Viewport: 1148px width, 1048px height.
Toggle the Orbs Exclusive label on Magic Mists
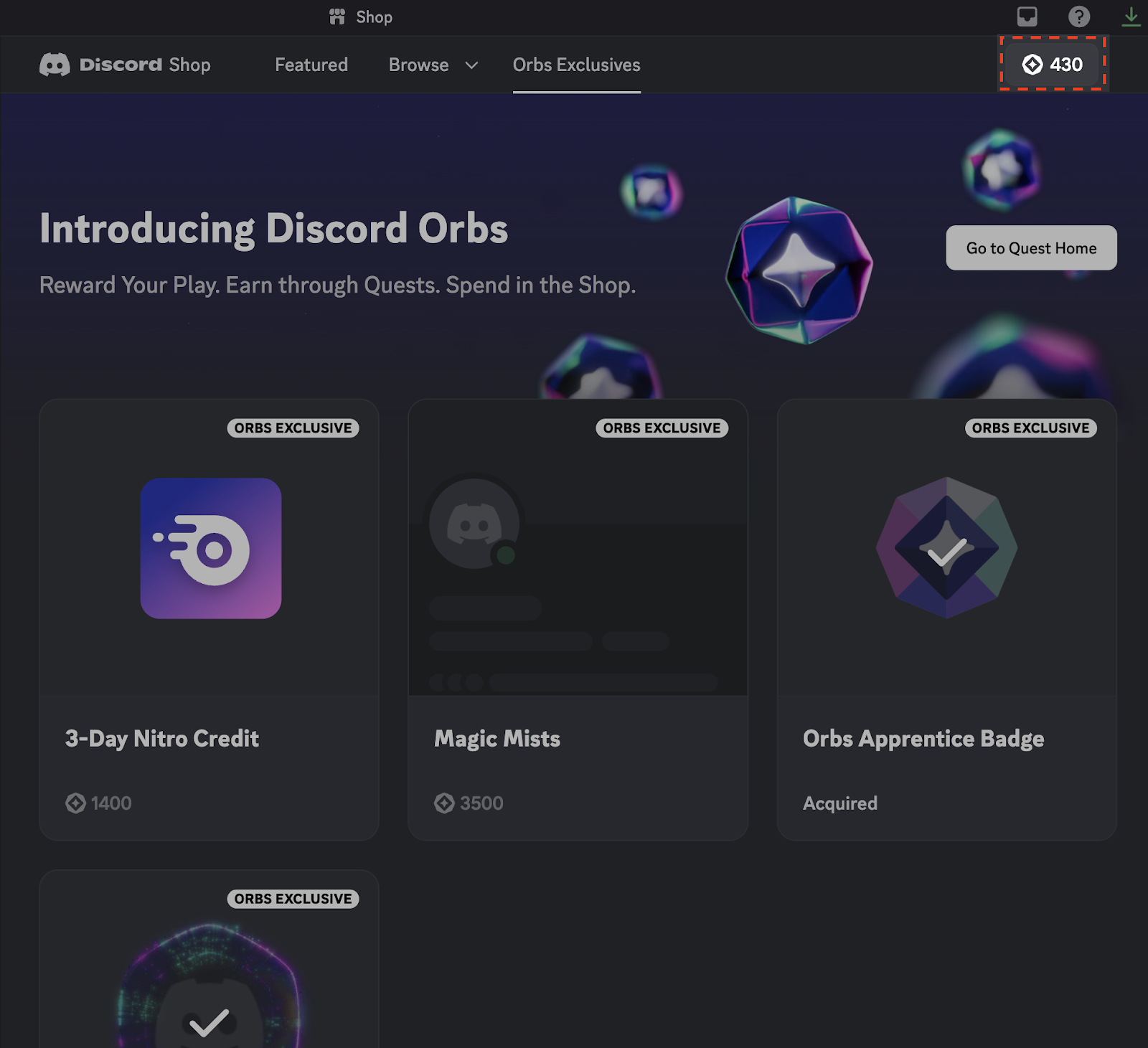pos(662,428)
